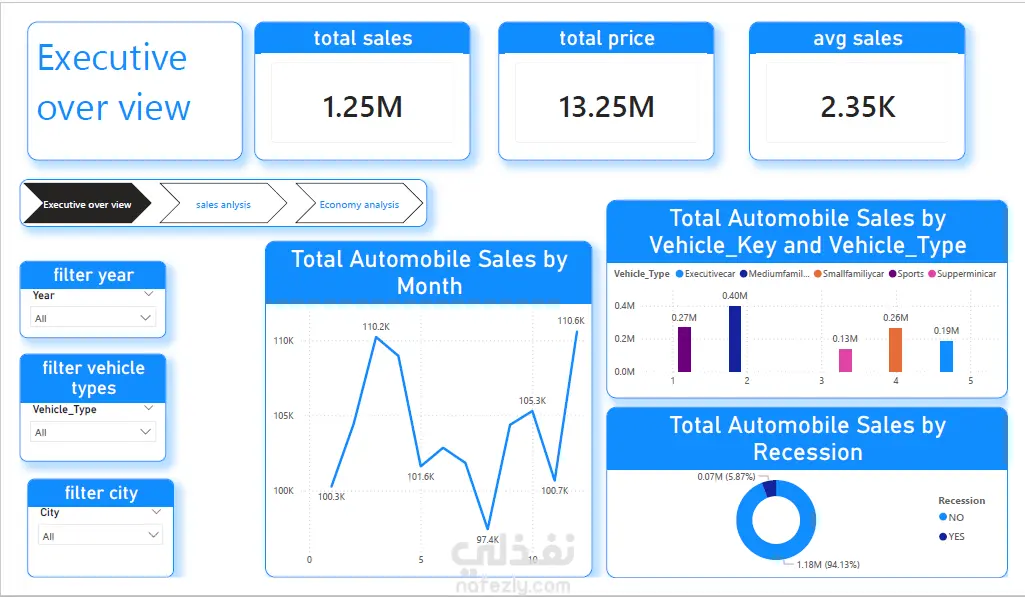Open the Year All dropdown
The image size is (1025, 597).
point(93,318)
